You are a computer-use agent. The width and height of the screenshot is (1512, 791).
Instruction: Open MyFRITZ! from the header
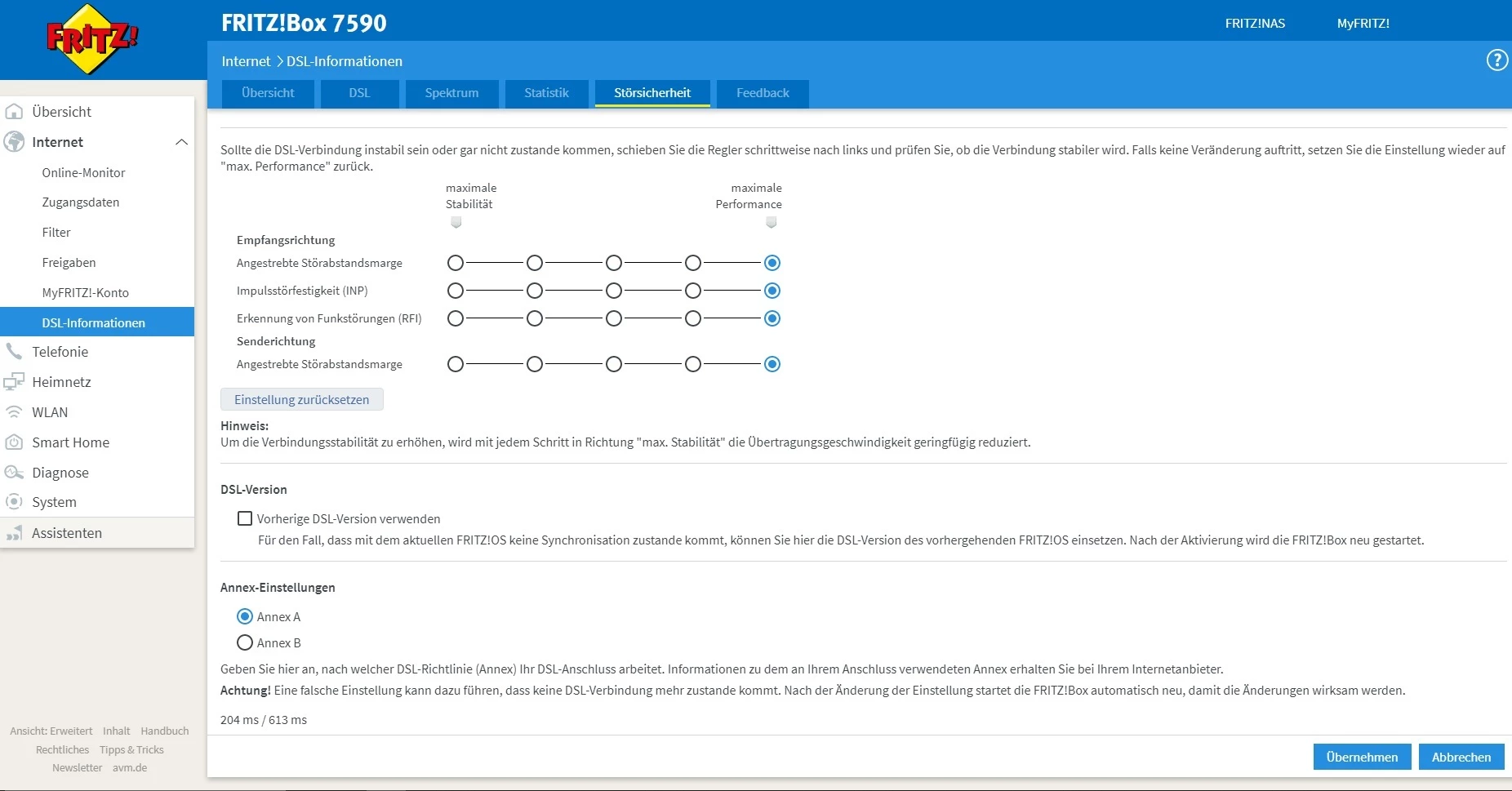coord(1363,24)
